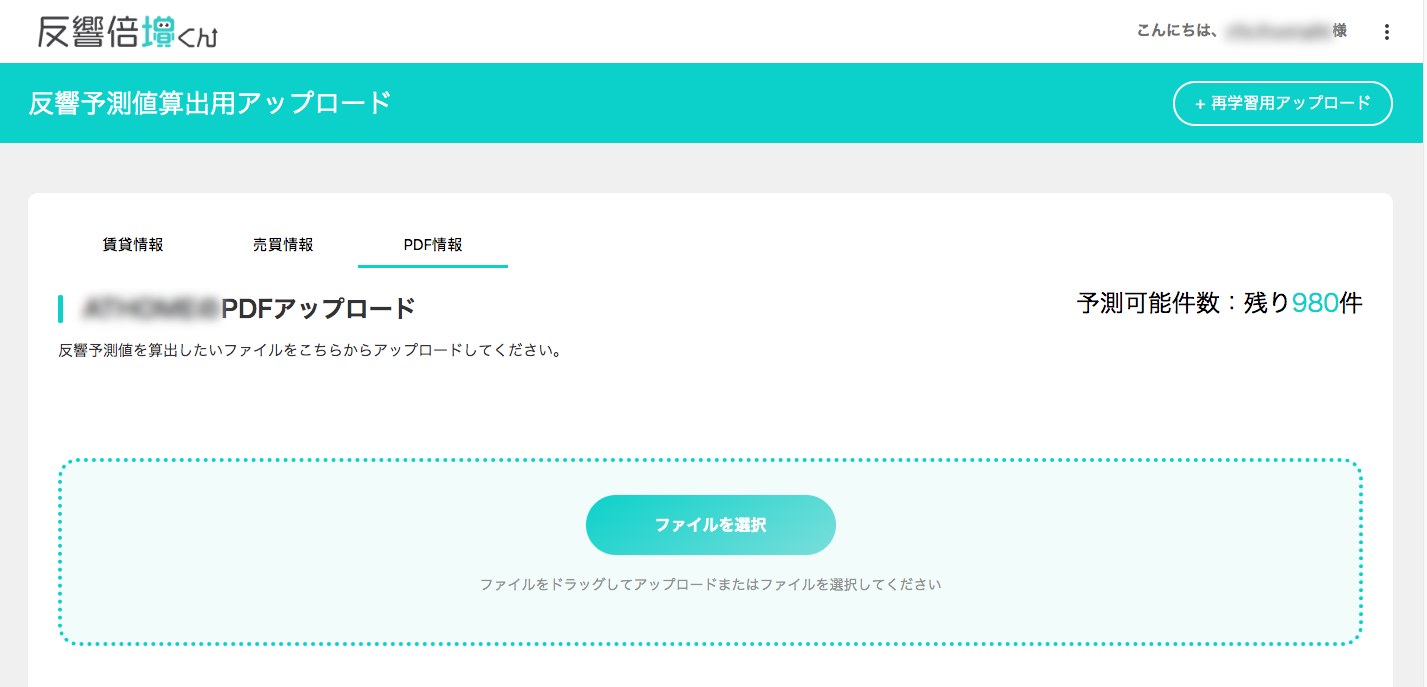This screenshot has width=1427, height=687.
Task: Click the drag-and-drop hint text
Action: point(711,584)
